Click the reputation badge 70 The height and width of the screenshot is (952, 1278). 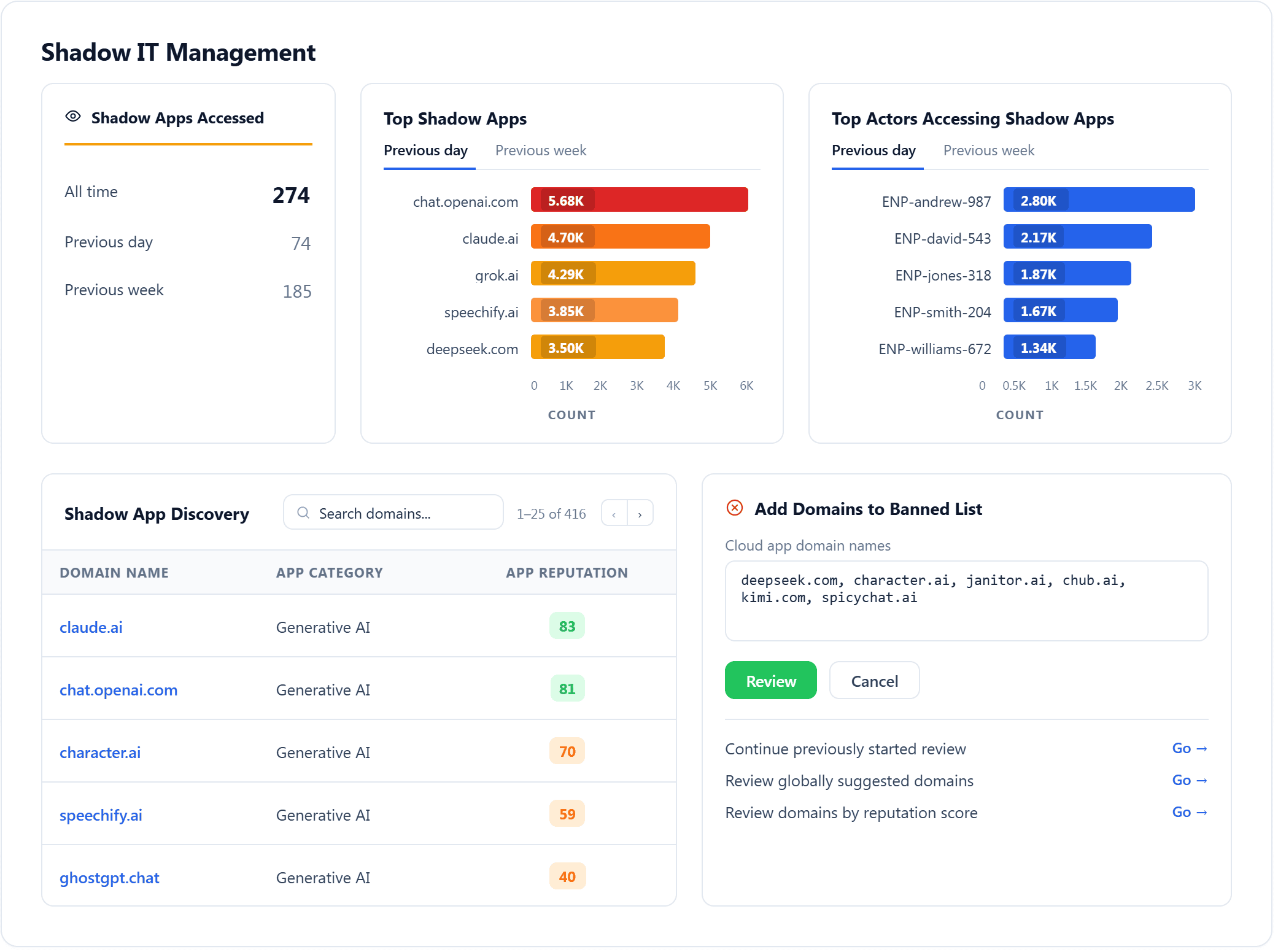[567, 751]
